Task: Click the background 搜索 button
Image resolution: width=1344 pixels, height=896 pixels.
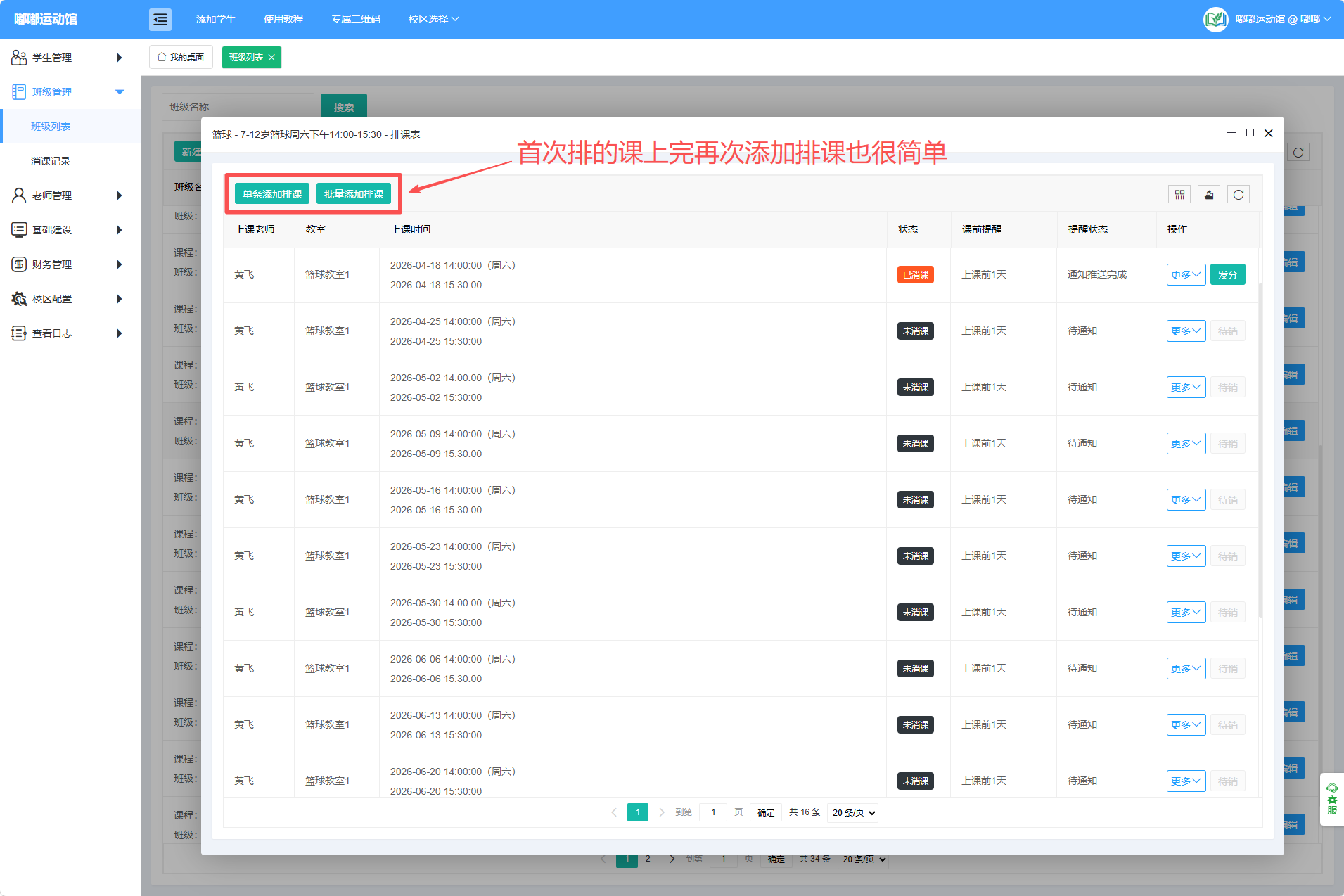Action: coord(344,107)
